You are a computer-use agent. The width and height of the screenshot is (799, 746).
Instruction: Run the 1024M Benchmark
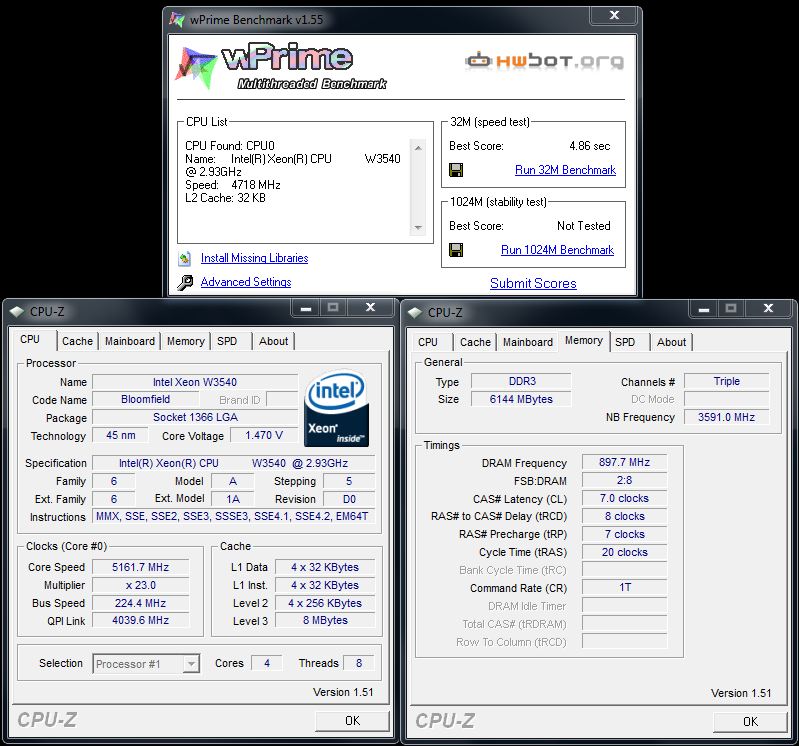tap(557, 250)
